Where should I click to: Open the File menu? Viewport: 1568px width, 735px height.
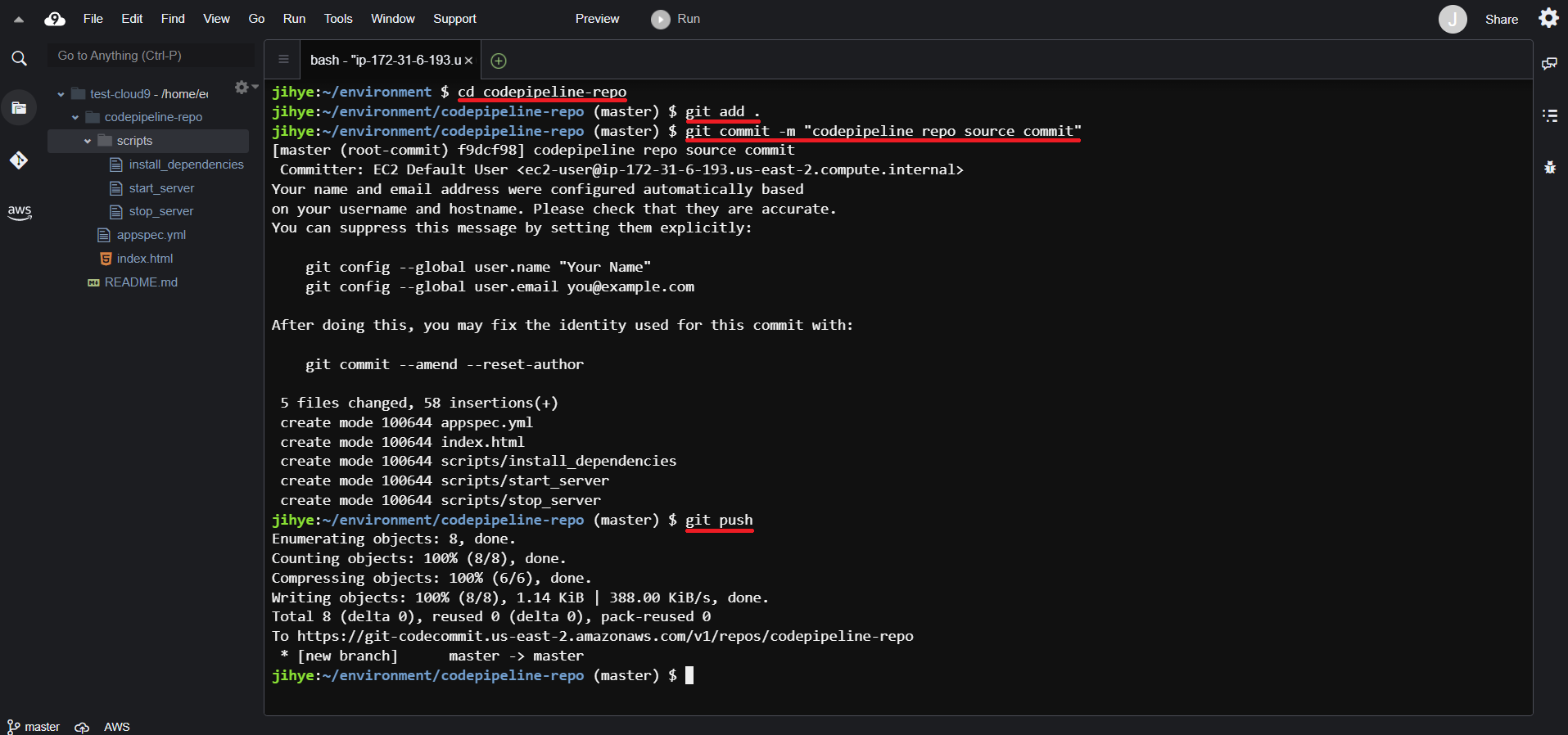click(93, 19)
